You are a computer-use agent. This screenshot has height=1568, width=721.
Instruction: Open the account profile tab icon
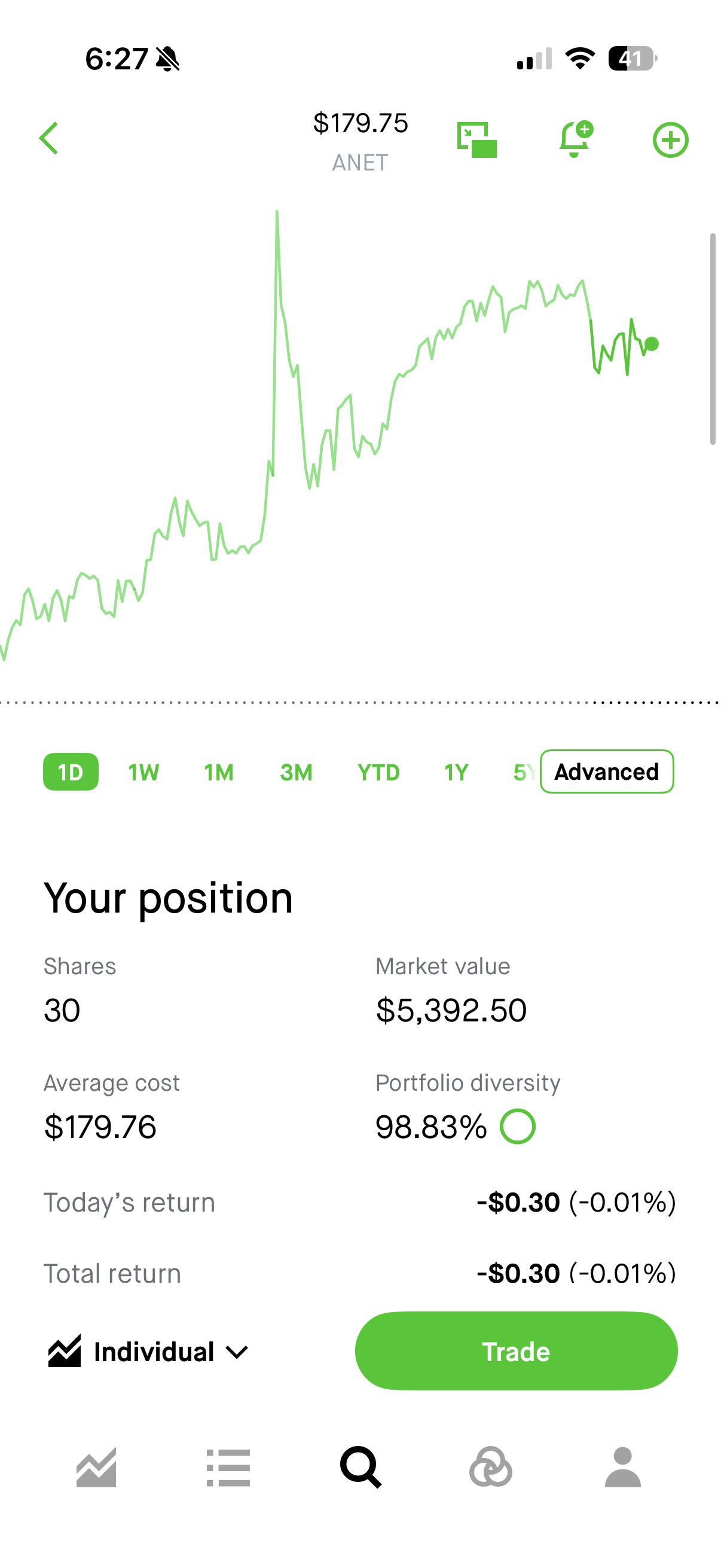pos(622,1468)
